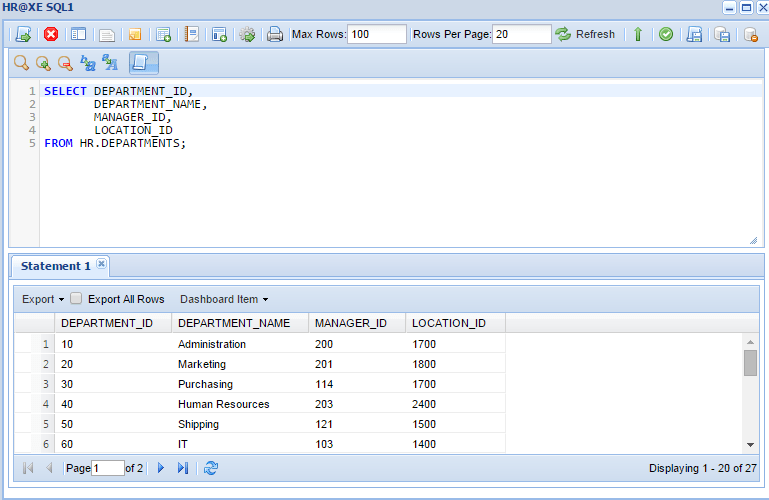Click HR.DEPARTMENTS in the SQL editor
This screenshot has height=500, width=769.
click(129, 143)
